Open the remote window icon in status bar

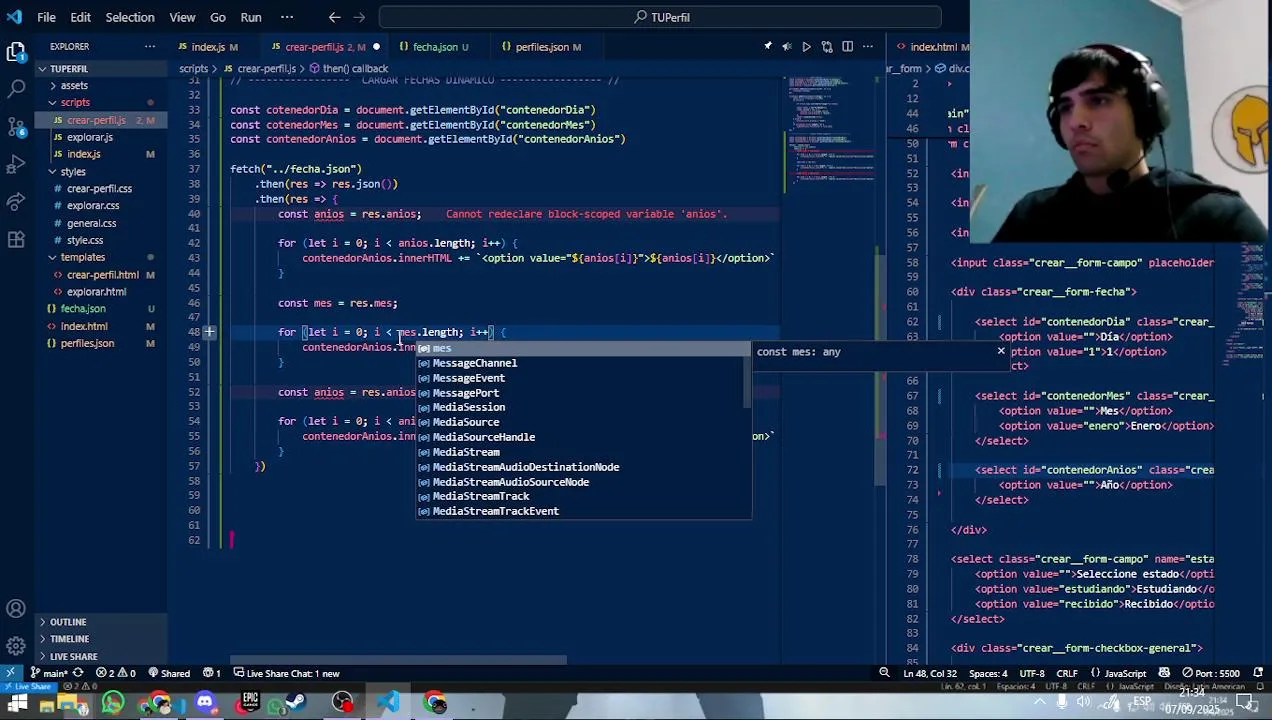(x=10, y=673)
